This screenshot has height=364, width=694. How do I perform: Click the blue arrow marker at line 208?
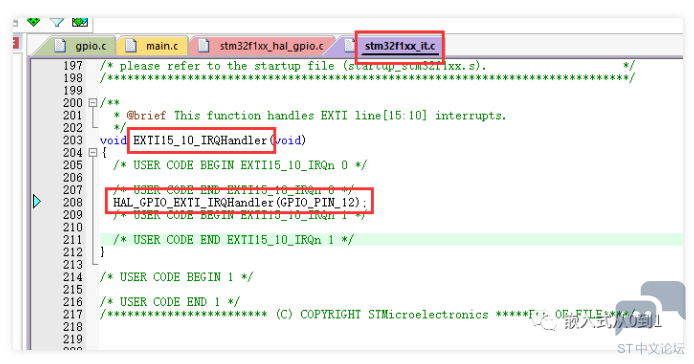point(37,202)
